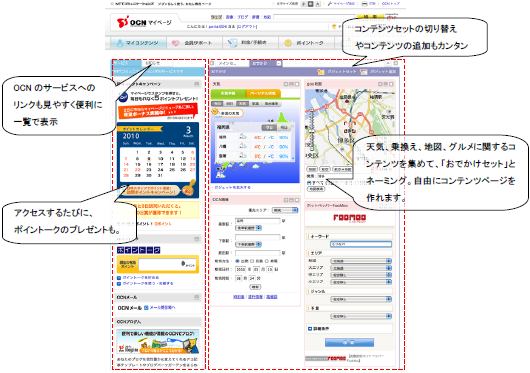The image size is (530, 373).
Task: Click the ログアウト link
Action: (x=247, y=26)
